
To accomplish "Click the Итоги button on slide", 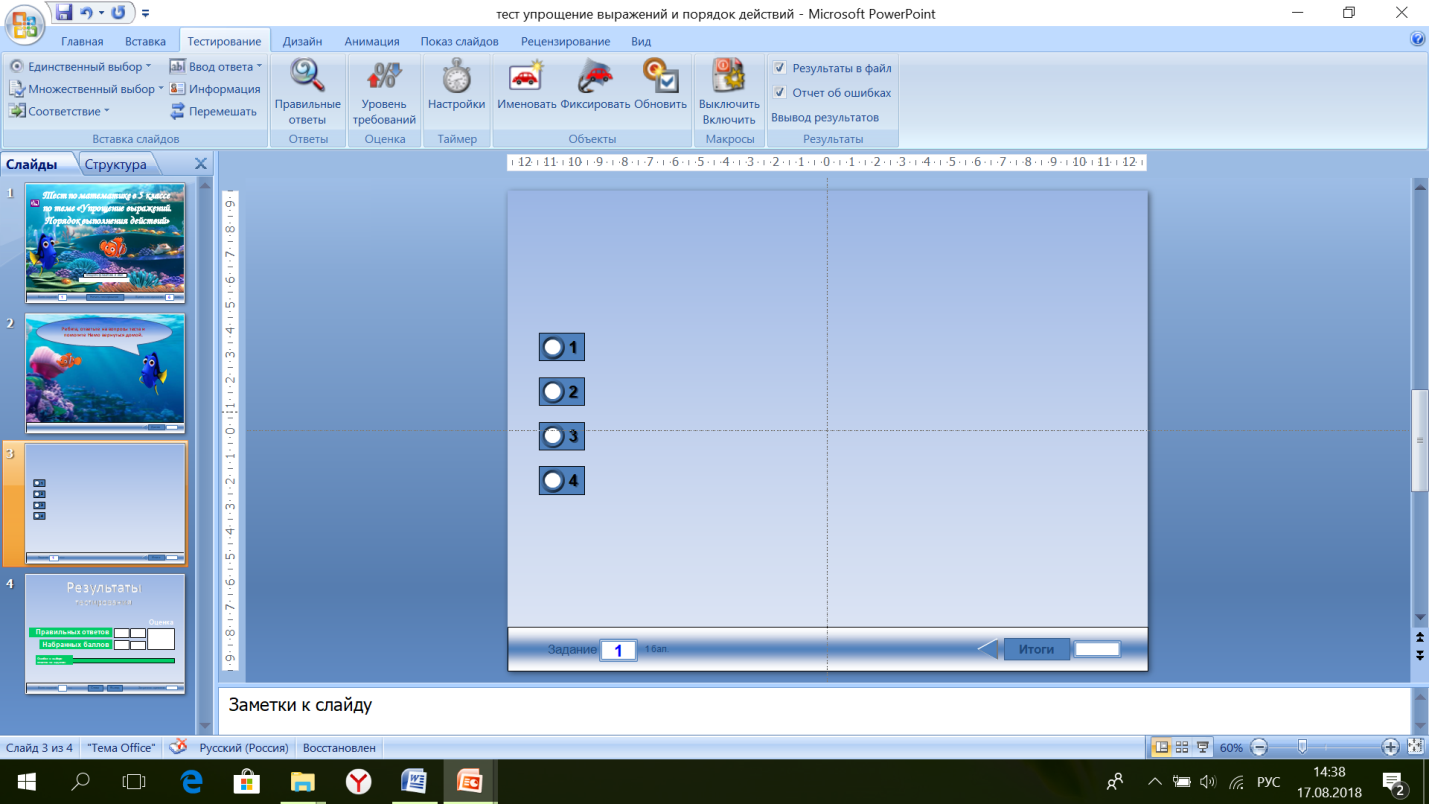I will 1036,649.
